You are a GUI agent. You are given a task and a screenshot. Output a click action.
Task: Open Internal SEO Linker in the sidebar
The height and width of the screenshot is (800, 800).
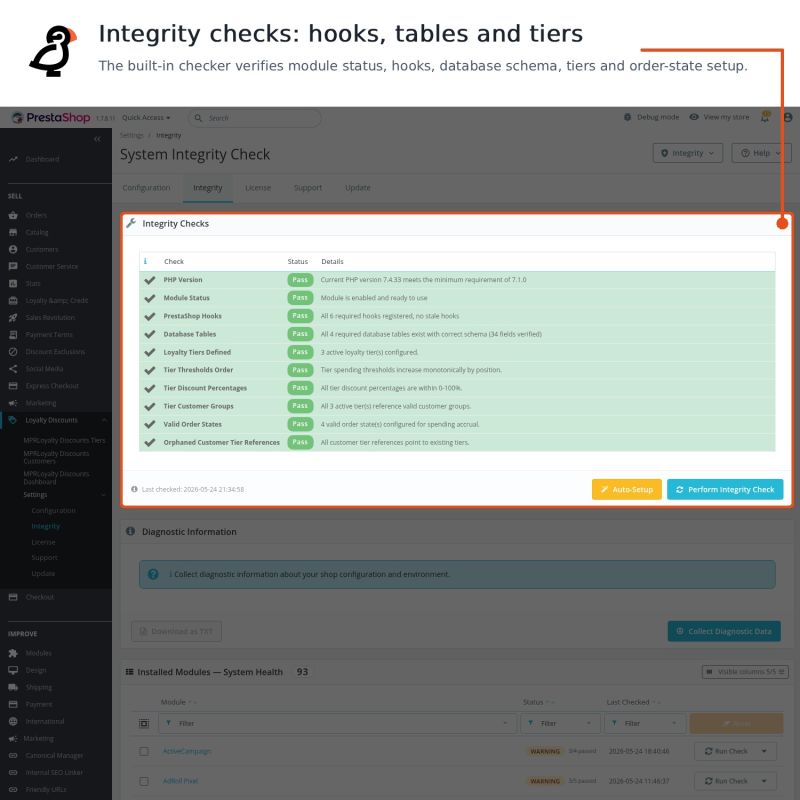54,772
